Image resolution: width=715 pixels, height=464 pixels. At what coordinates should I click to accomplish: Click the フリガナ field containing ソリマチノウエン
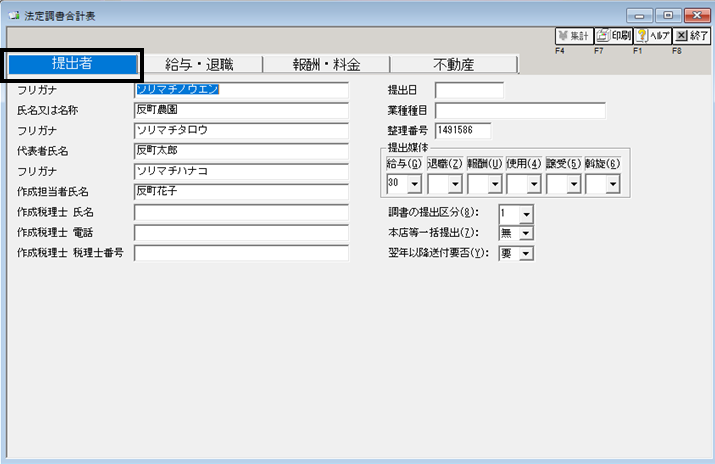tap(241, 90)
